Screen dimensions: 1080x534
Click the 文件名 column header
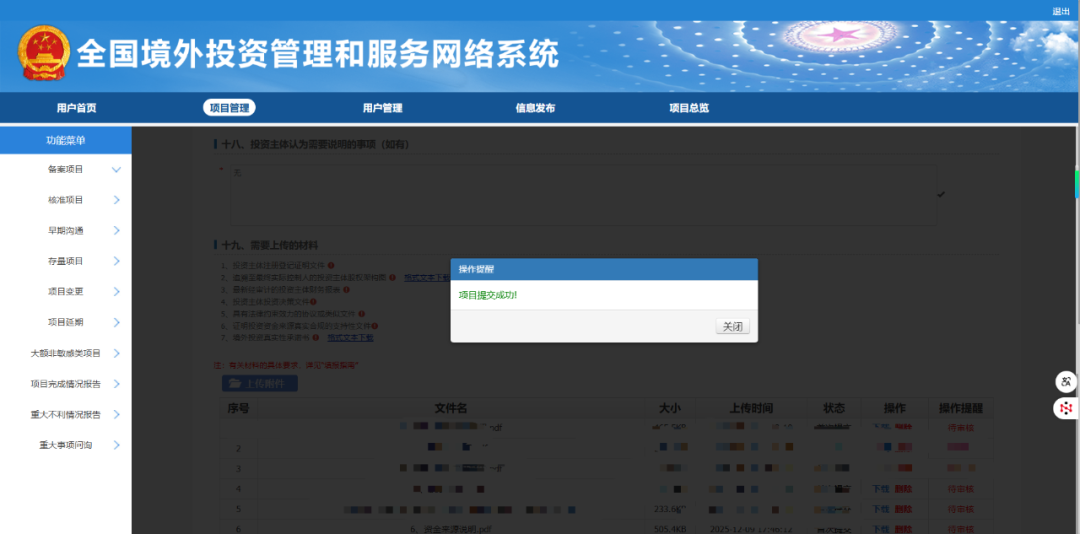[451, 408]
